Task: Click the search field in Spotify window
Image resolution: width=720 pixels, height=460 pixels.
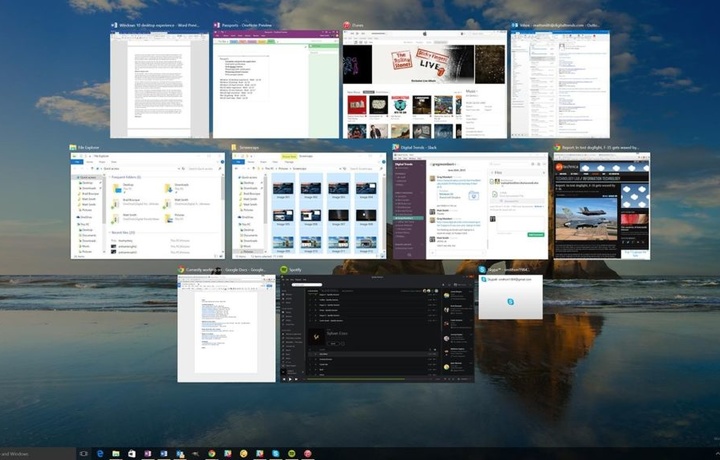Action: [307, 285]
